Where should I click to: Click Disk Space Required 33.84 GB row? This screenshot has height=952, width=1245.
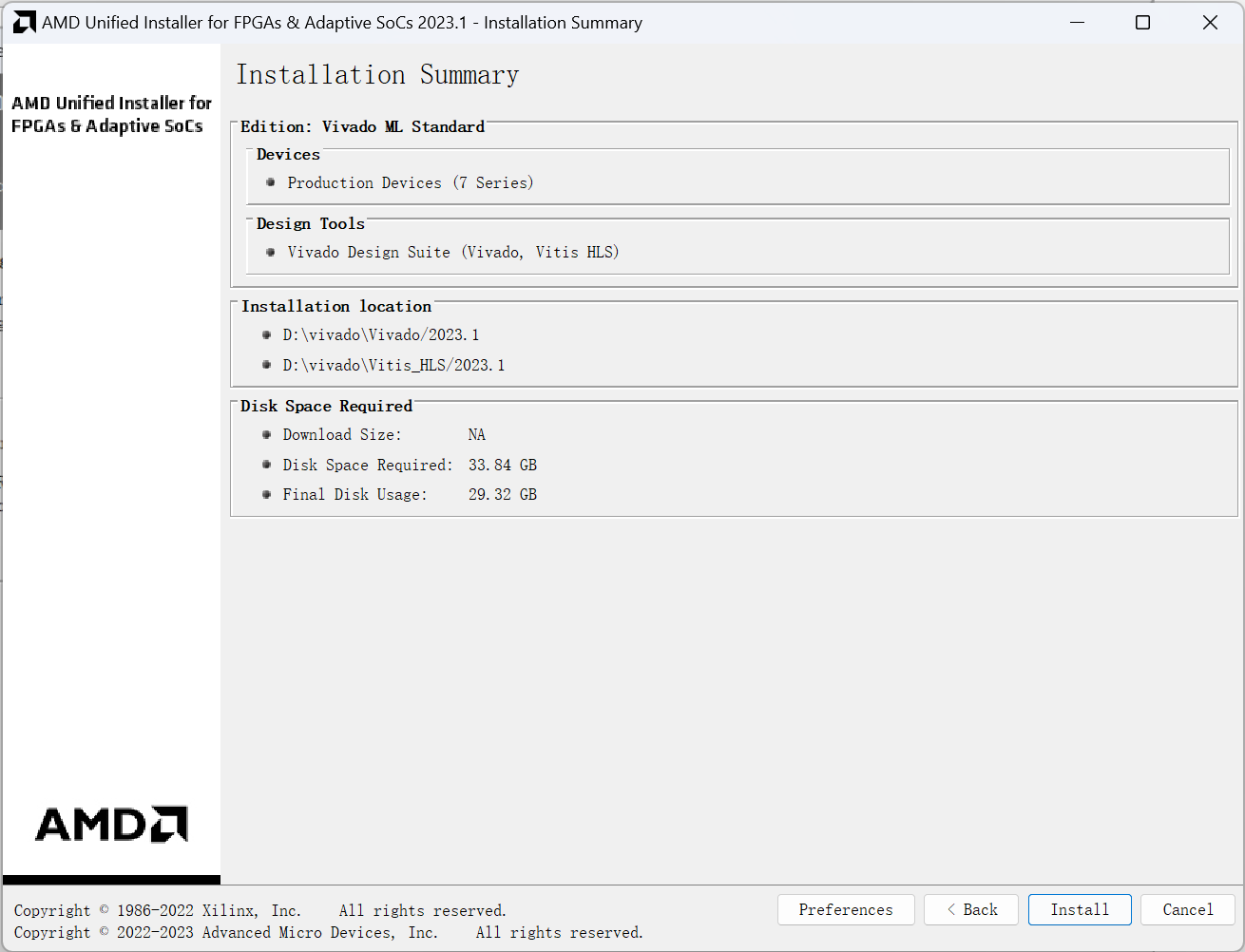(410, 465)
